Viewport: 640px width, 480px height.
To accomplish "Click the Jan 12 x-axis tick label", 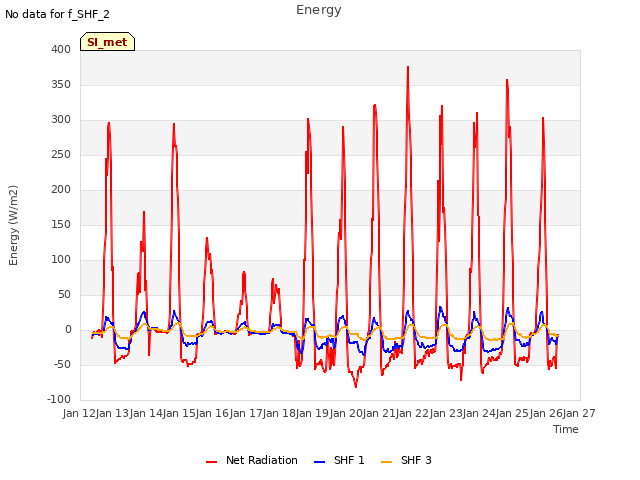I will pyautogui.click(x=79, y=413).
